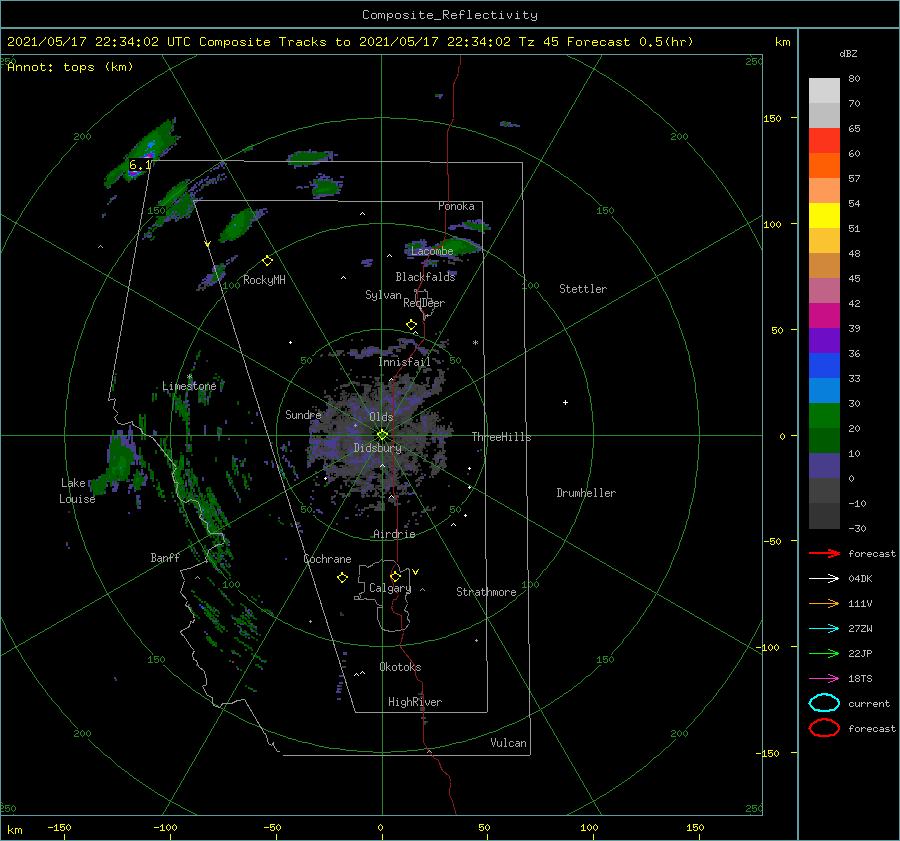Viewport: 900px width, 841px height.
Task: Click the dBZ legend heading
Action: click(x=848, y=53)
